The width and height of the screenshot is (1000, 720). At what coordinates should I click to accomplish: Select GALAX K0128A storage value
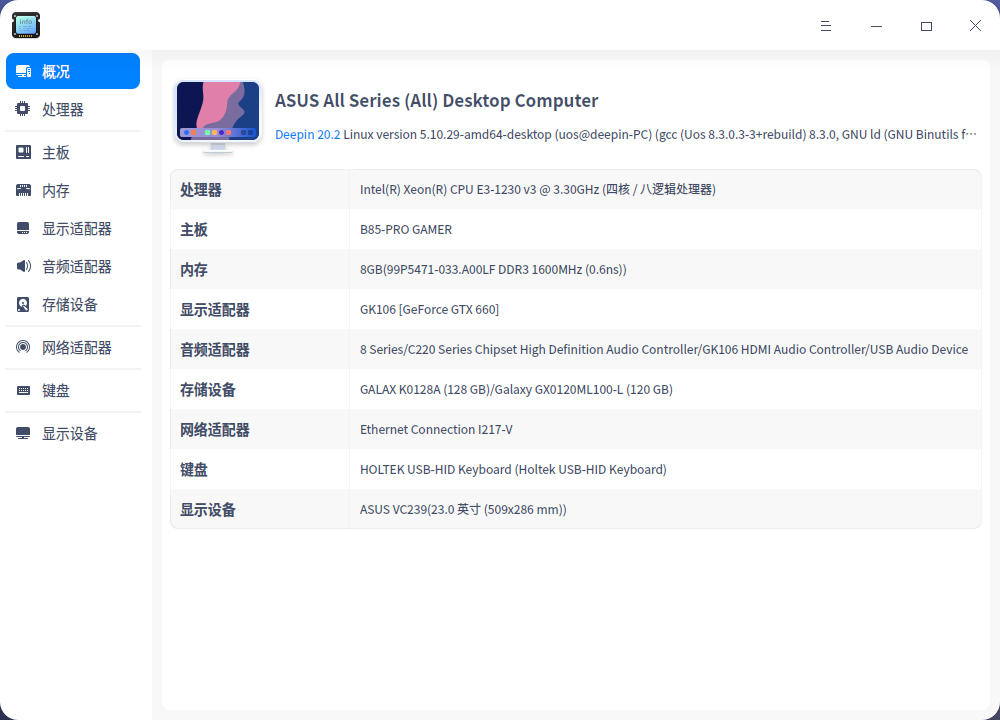click(517, 390)
